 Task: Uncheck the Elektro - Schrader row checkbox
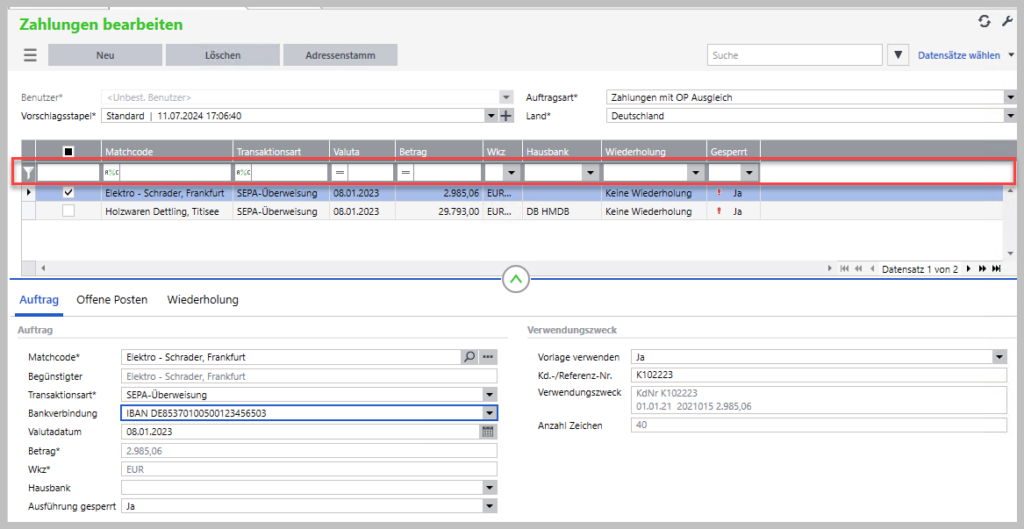point(68,192)
